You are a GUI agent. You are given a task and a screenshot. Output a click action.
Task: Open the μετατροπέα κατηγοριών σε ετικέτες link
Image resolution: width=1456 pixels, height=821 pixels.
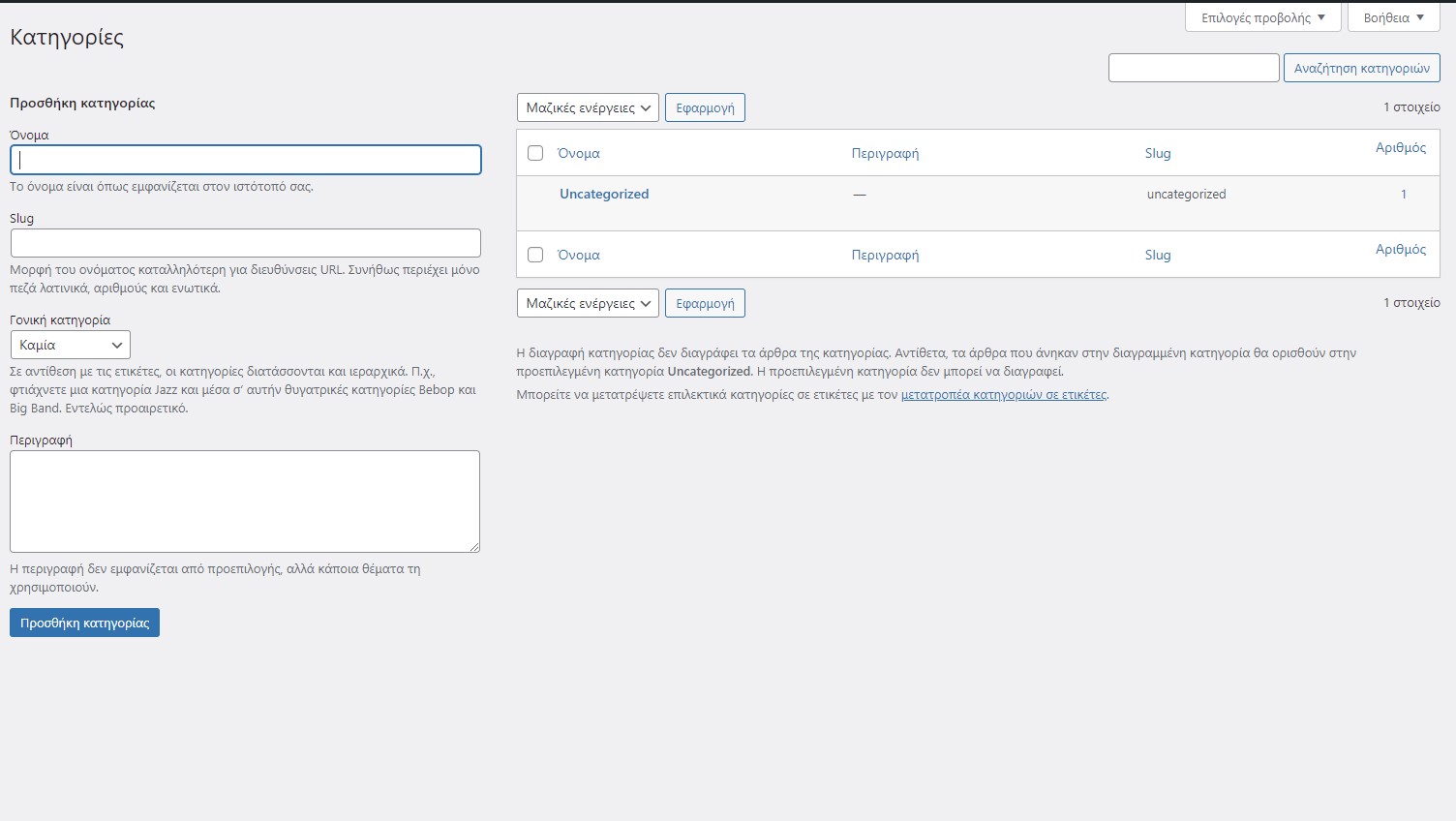coord(1003,395)
